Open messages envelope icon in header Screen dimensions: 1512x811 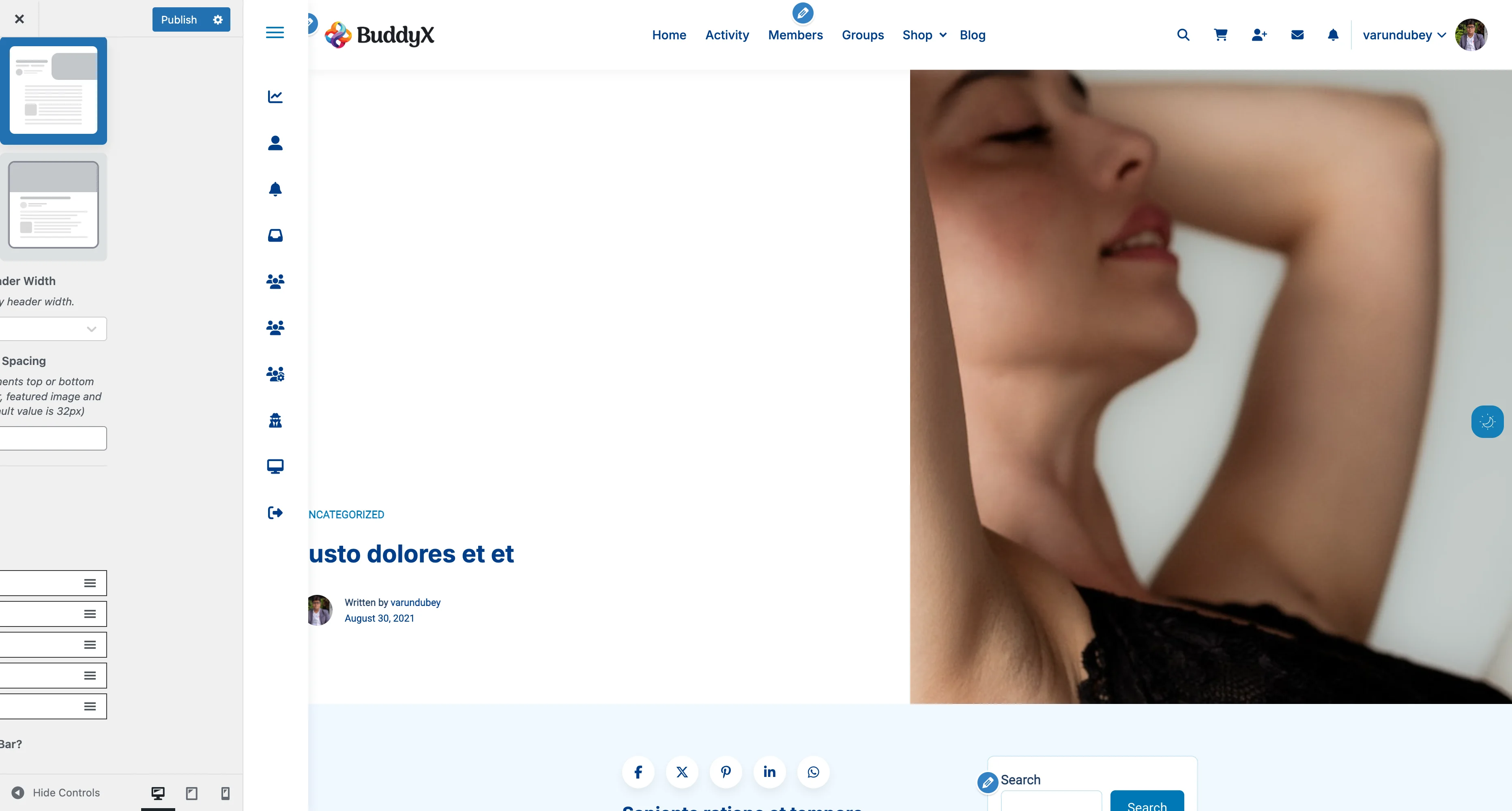point(1297,35)
